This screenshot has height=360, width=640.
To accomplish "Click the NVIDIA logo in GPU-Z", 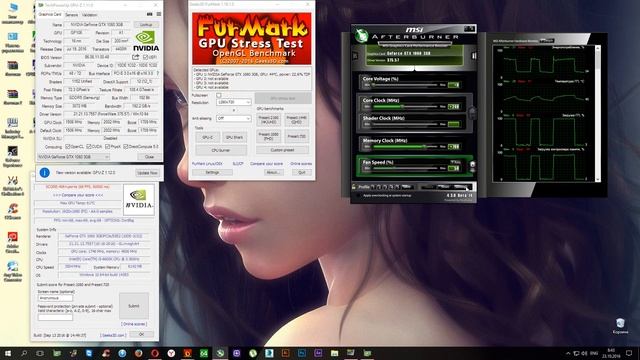I will [x=146, y=41].
